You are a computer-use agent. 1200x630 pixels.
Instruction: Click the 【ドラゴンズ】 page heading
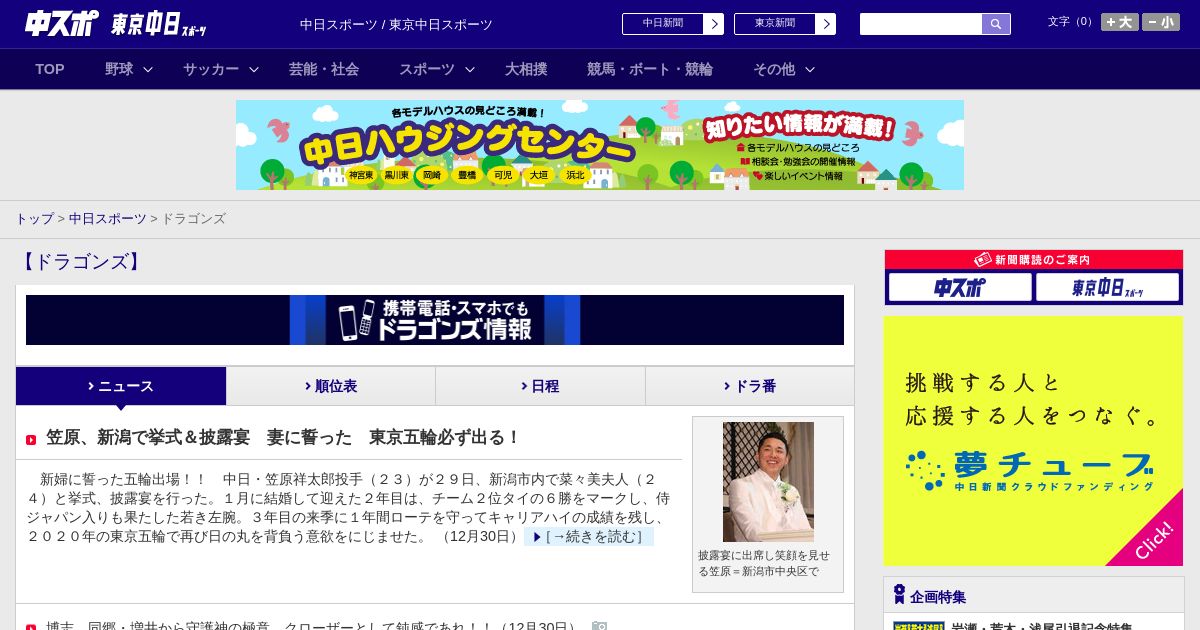(83, 262)
